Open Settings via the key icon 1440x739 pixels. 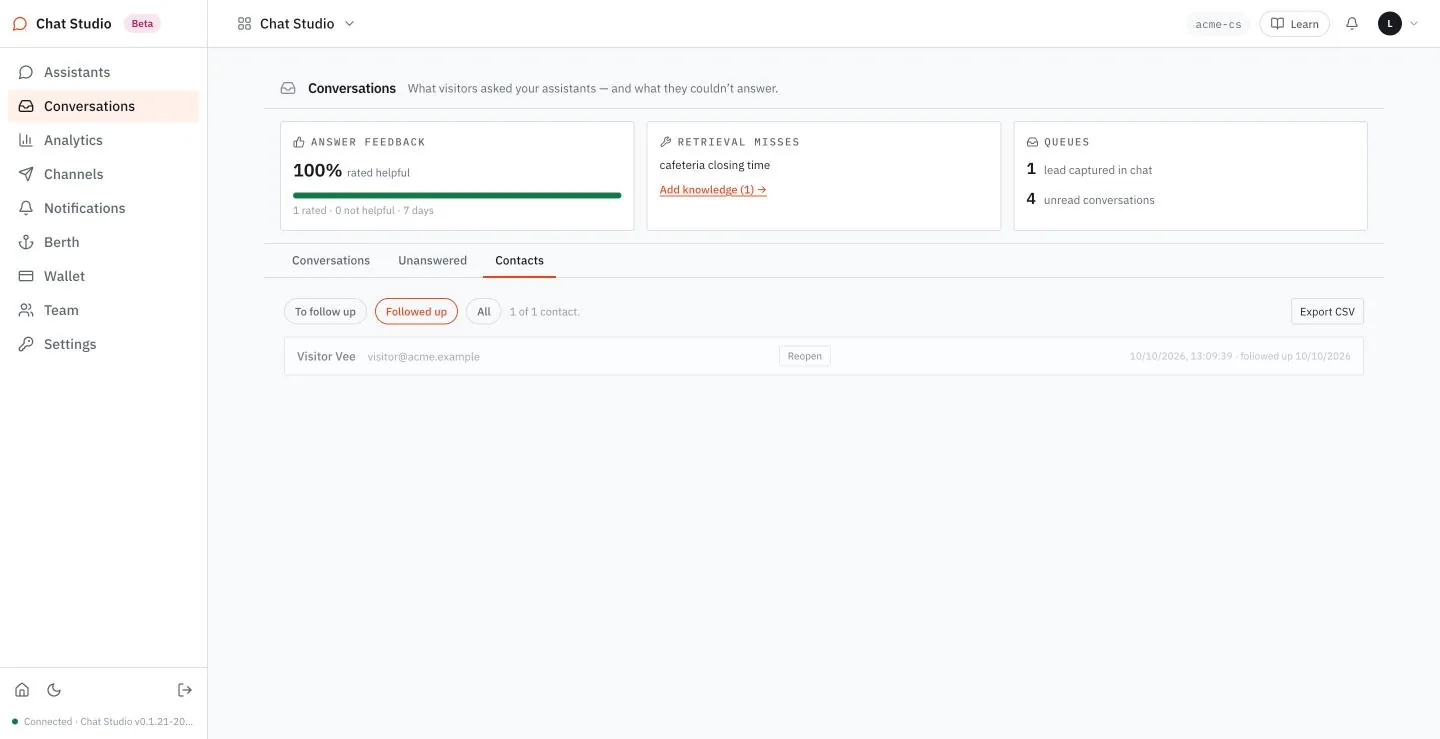[x=26, y=344]
